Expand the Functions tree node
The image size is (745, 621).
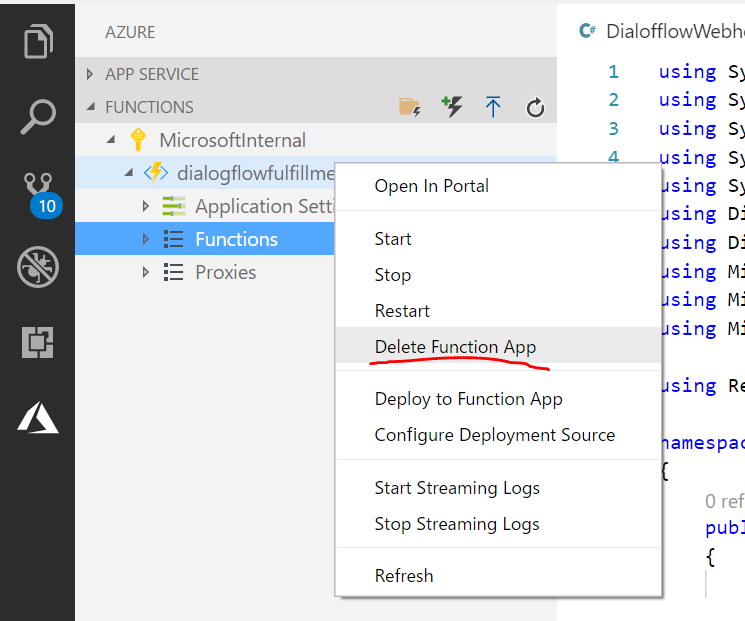point(146,239)
